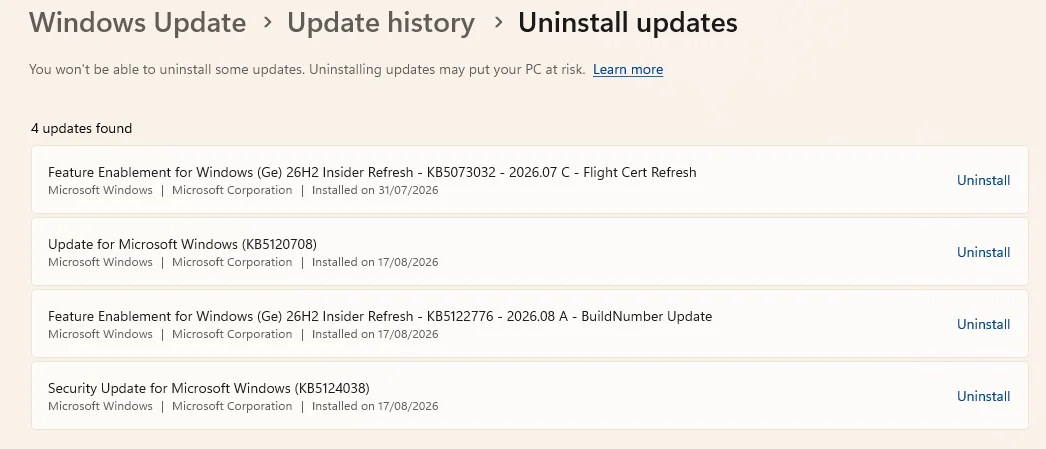Select the Security Update (KB5124038) entry title
1046x449 pixels.
click(x=209, y=388)
